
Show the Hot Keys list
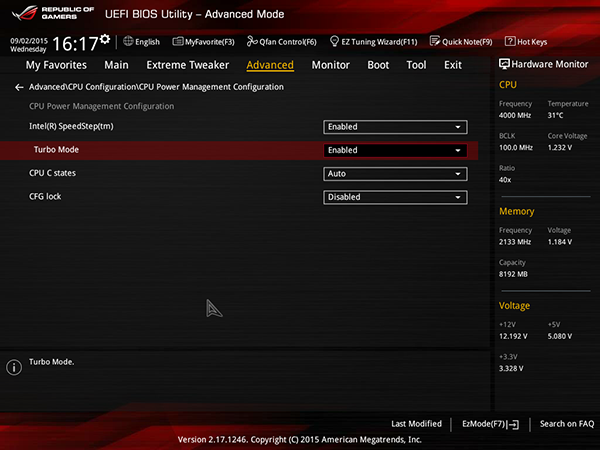pyautogui.click(x=526, y=41)
